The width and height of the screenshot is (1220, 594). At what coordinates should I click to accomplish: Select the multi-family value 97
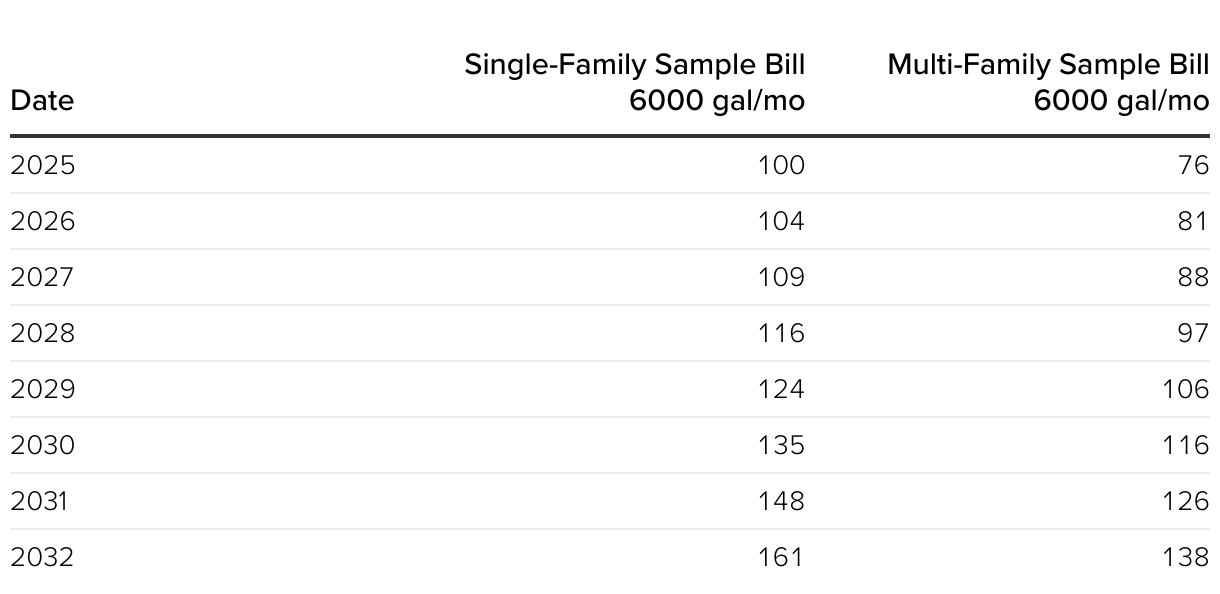(1194, 333)
